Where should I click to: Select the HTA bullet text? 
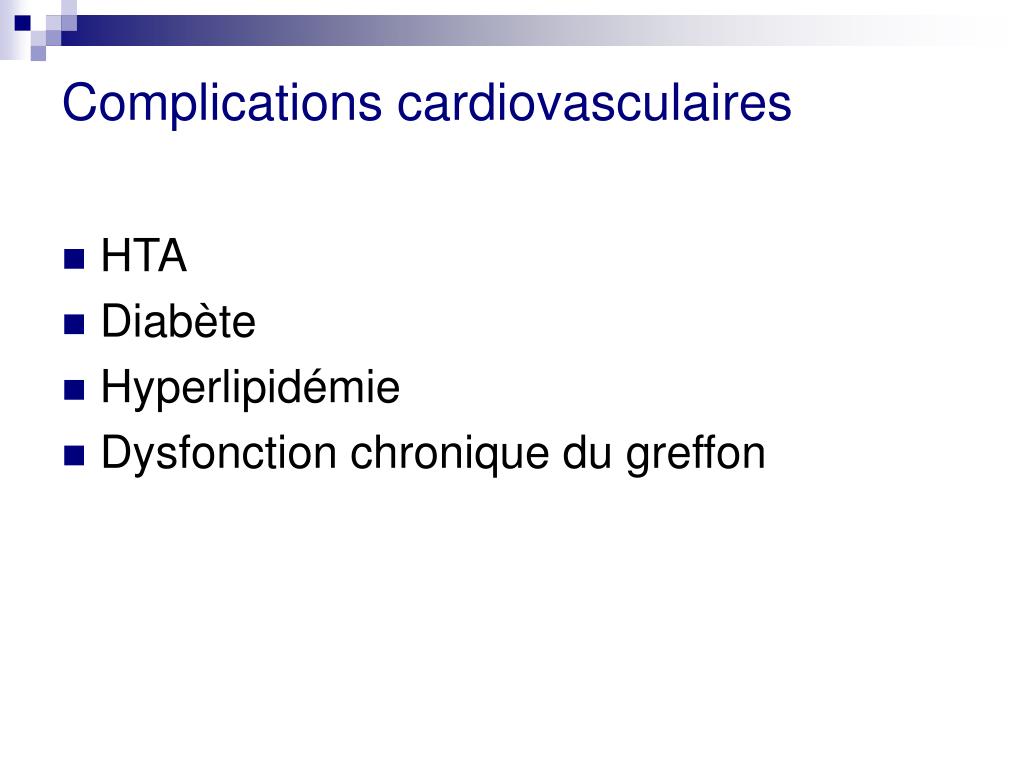[144, 255]
